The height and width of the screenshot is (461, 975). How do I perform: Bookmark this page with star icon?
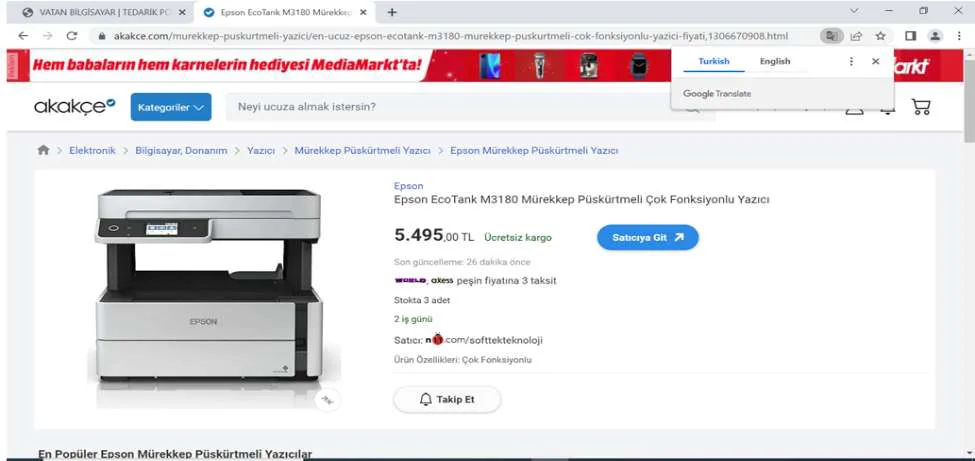pyautogui.click(x=880, y=36)
